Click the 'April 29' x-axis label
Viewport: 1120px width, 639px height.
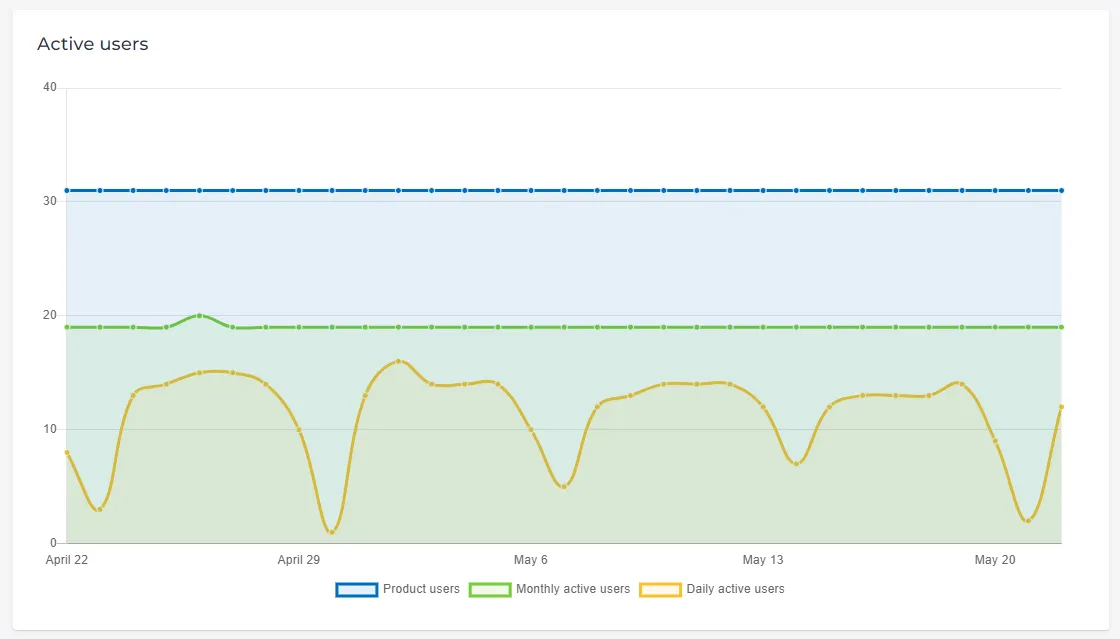(x=299, y=560)
